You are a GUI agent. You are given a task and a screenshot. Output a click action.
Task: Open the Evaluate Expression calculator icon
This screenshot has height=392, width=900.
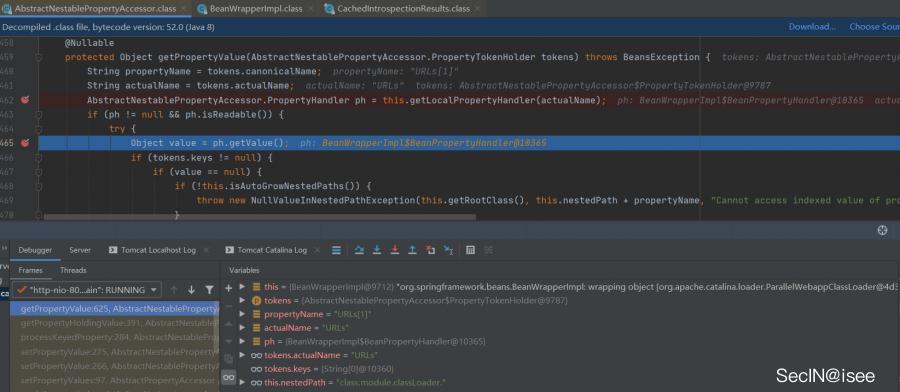click(470, 250)
